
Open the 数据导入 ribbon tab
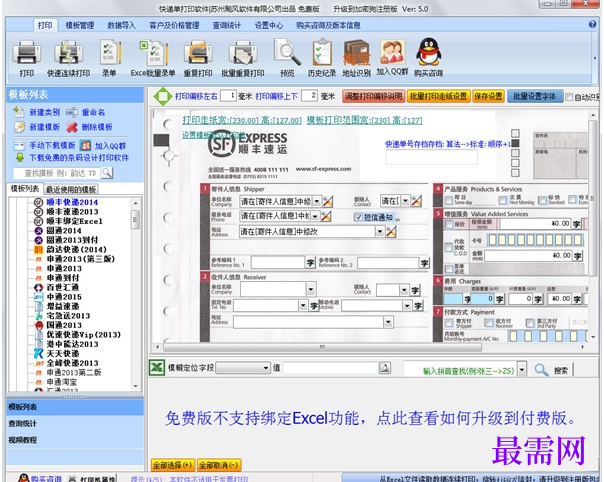pyautogui.click(x=121, y=25)
